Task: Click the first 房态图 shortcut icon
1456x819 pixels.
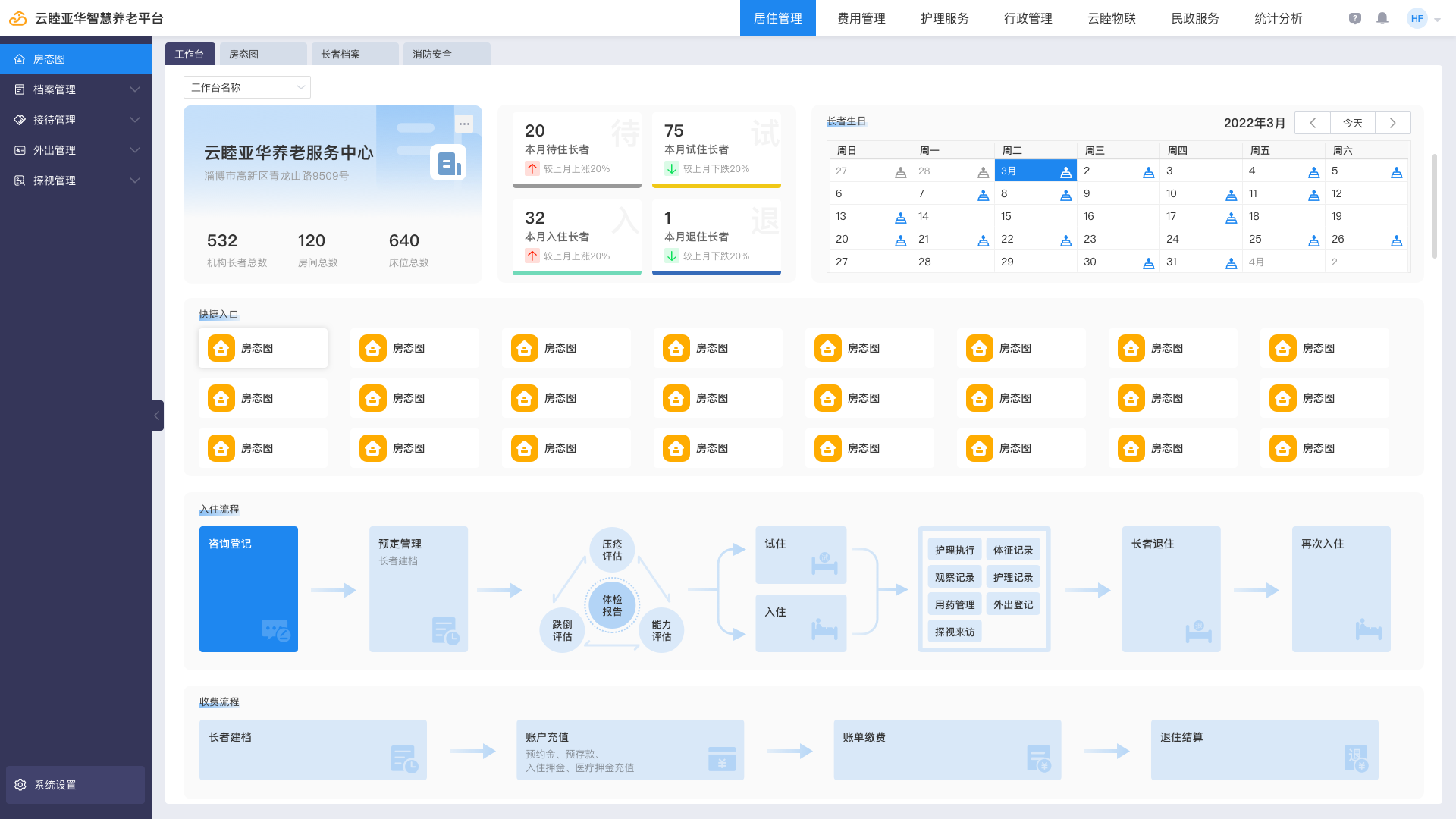Action: [221, 348]
